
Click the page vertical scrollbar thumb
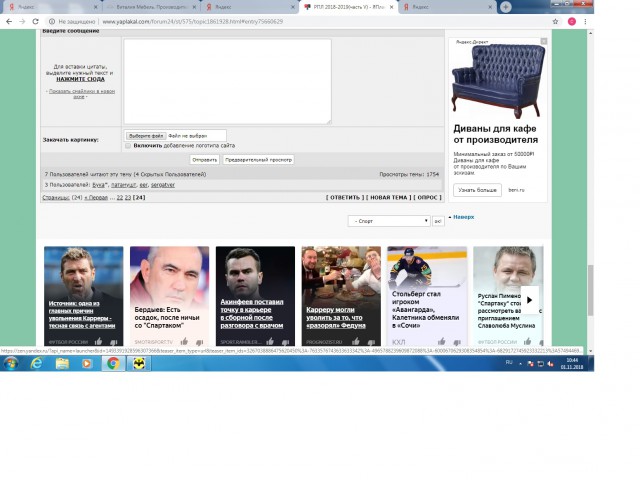tap(590, 290)
